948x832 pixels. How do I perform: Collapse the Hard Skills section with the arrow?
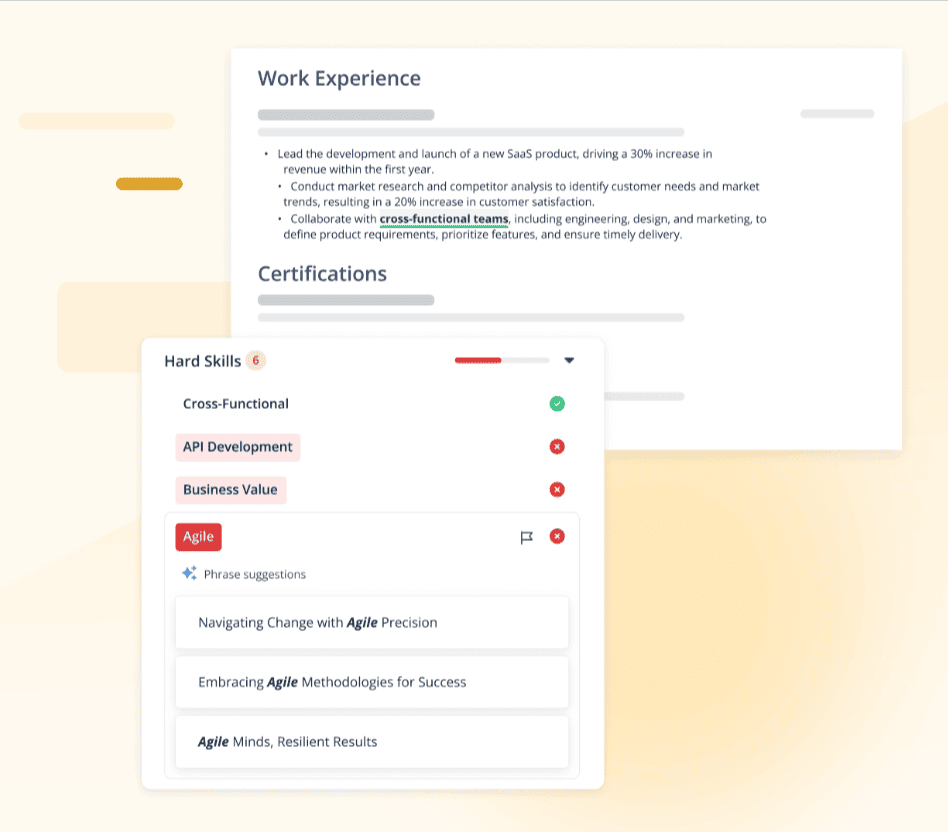569,360
